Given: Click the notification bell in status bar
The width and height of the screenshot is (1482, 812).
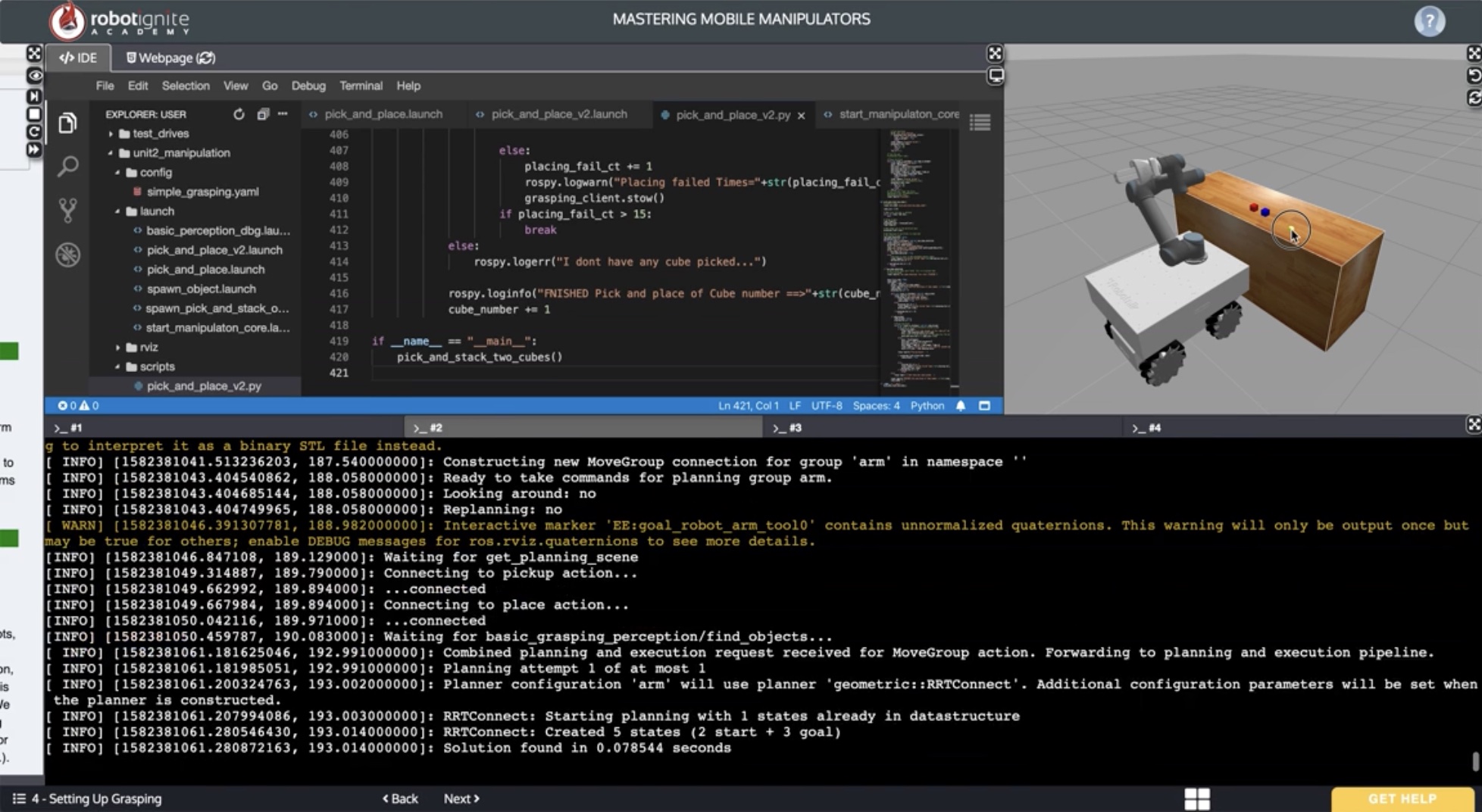Looking at the screenshot, I should pyautogui.click(x=961, y=406).
